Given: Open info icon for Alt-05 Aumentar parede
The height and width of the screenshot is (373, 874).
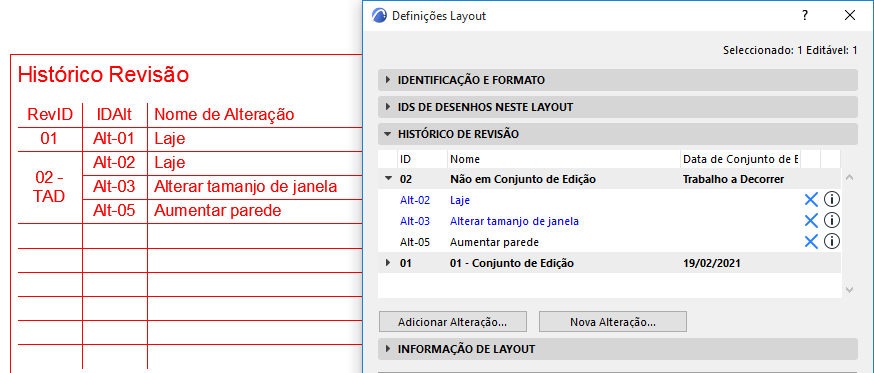Looking at the screenshot, I should [832, 241].
